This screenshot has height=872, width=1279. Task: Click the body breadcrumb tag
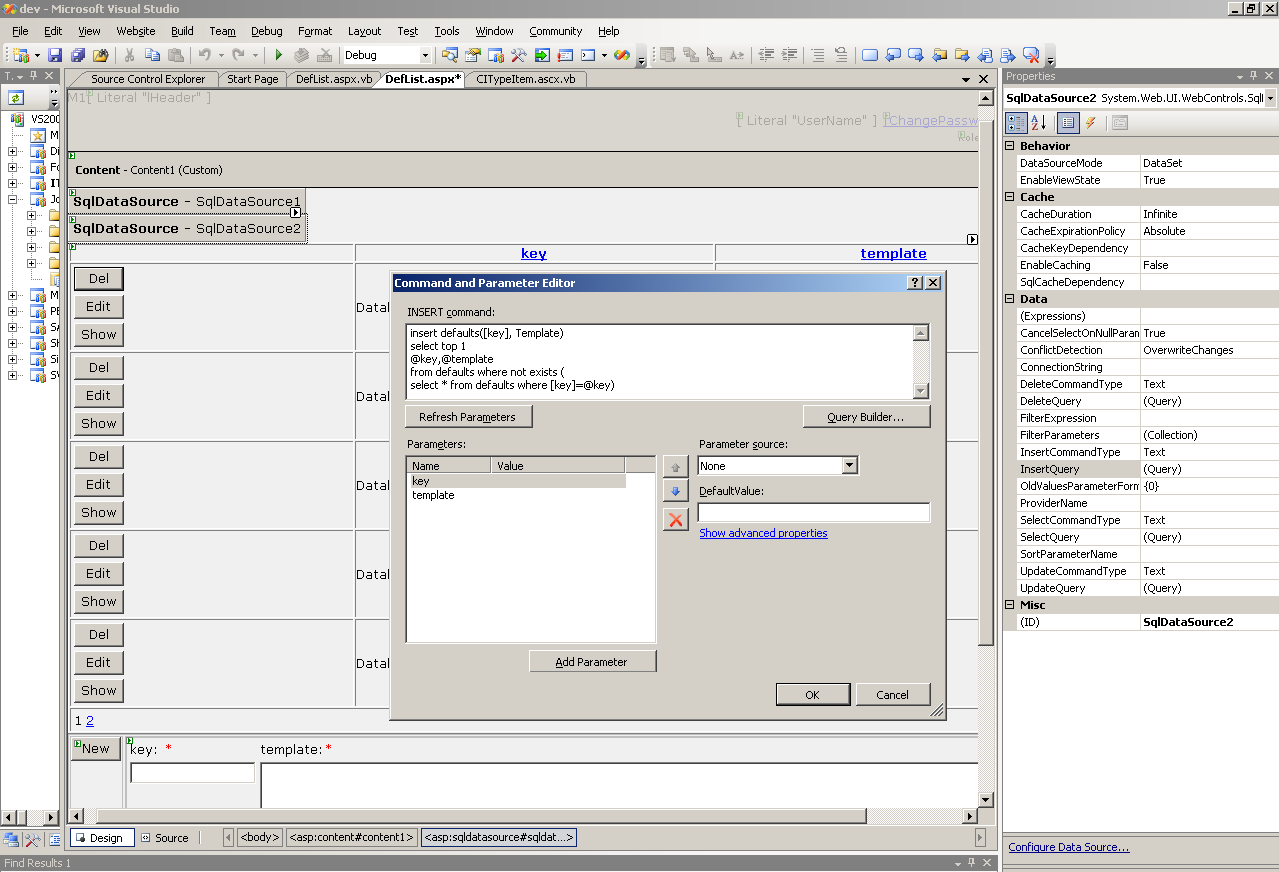point(259,837)
